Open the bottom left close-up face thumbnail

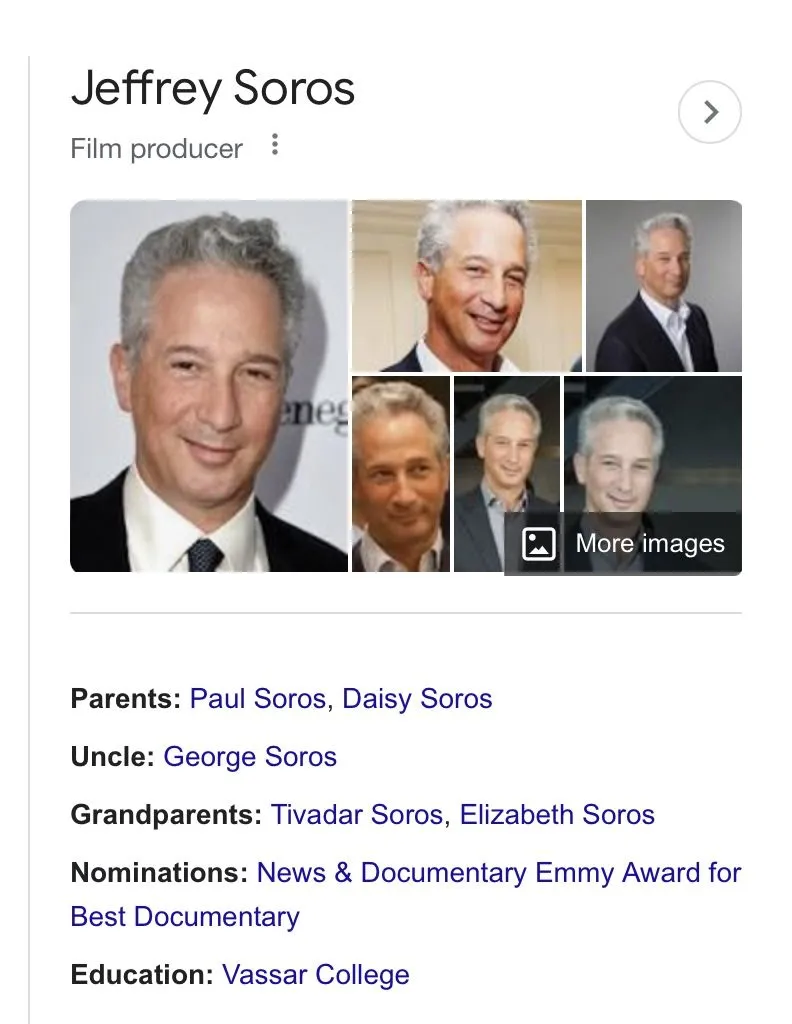click(401, 474)
